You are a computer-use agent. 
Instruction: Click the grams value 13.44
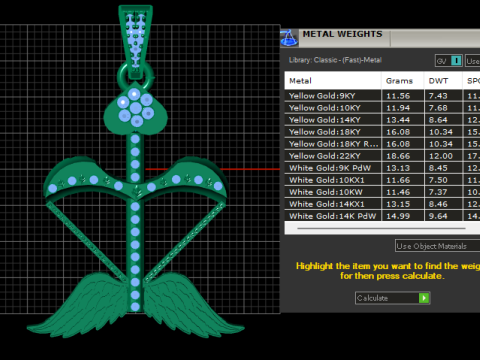pos(398,120)
